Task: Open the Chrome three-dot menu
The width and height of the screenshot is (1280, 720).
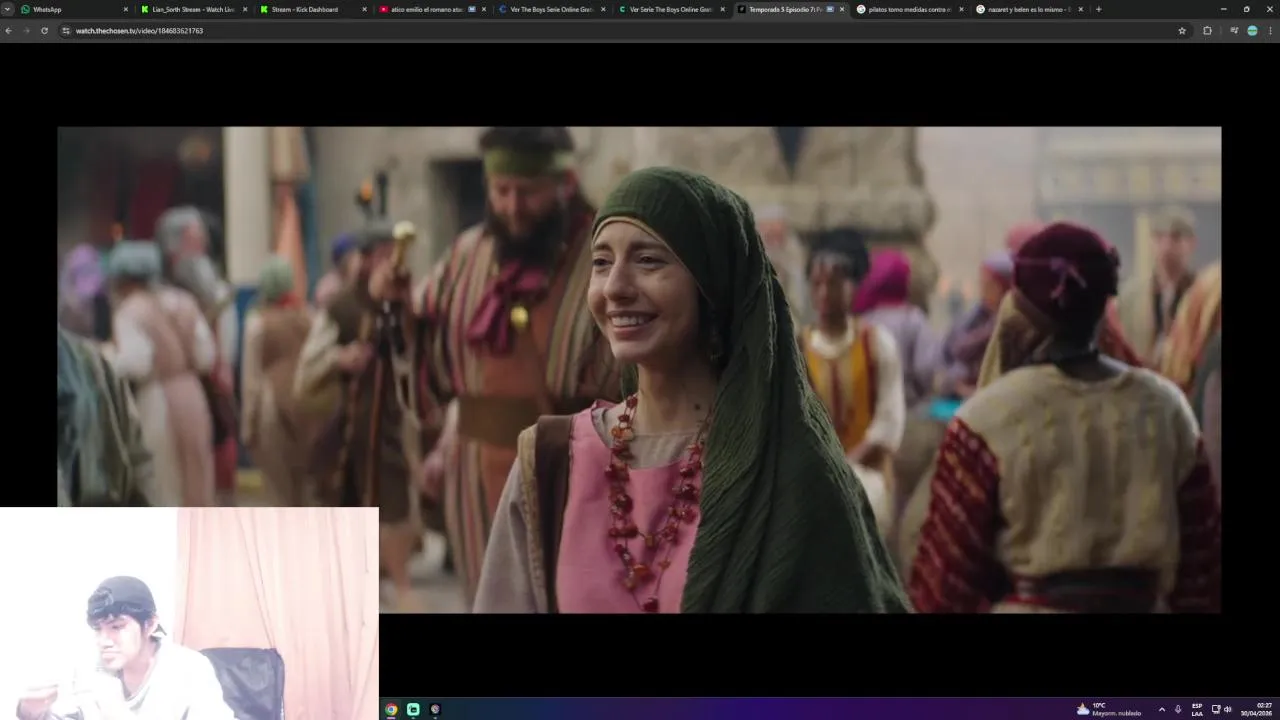Action: (1270, 31)
